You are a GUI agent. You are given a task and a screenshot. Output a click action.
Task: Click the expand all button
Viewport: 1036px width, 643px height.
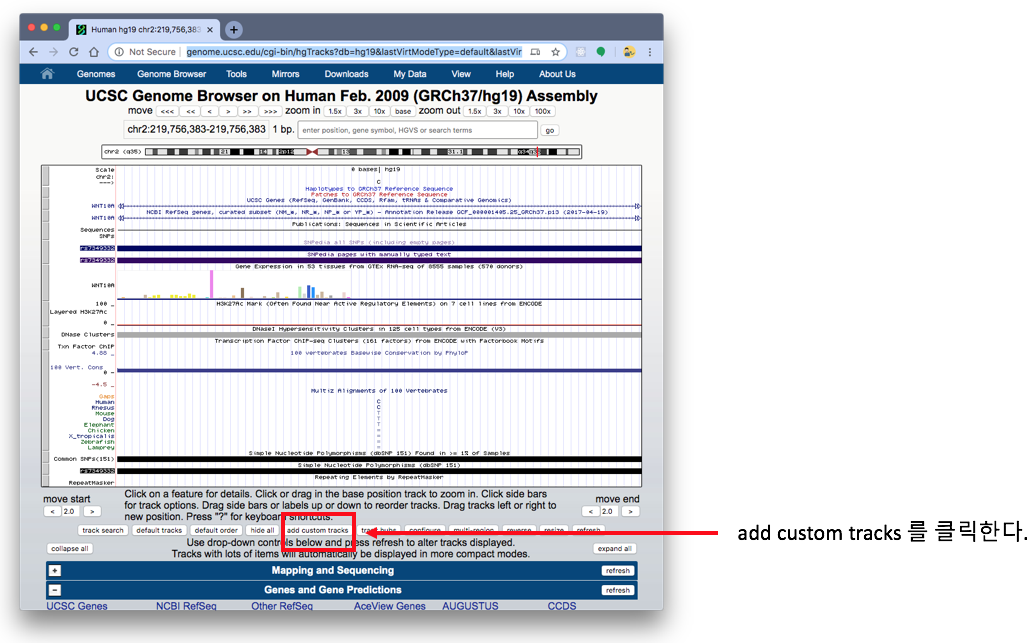[x=614, y=548]
